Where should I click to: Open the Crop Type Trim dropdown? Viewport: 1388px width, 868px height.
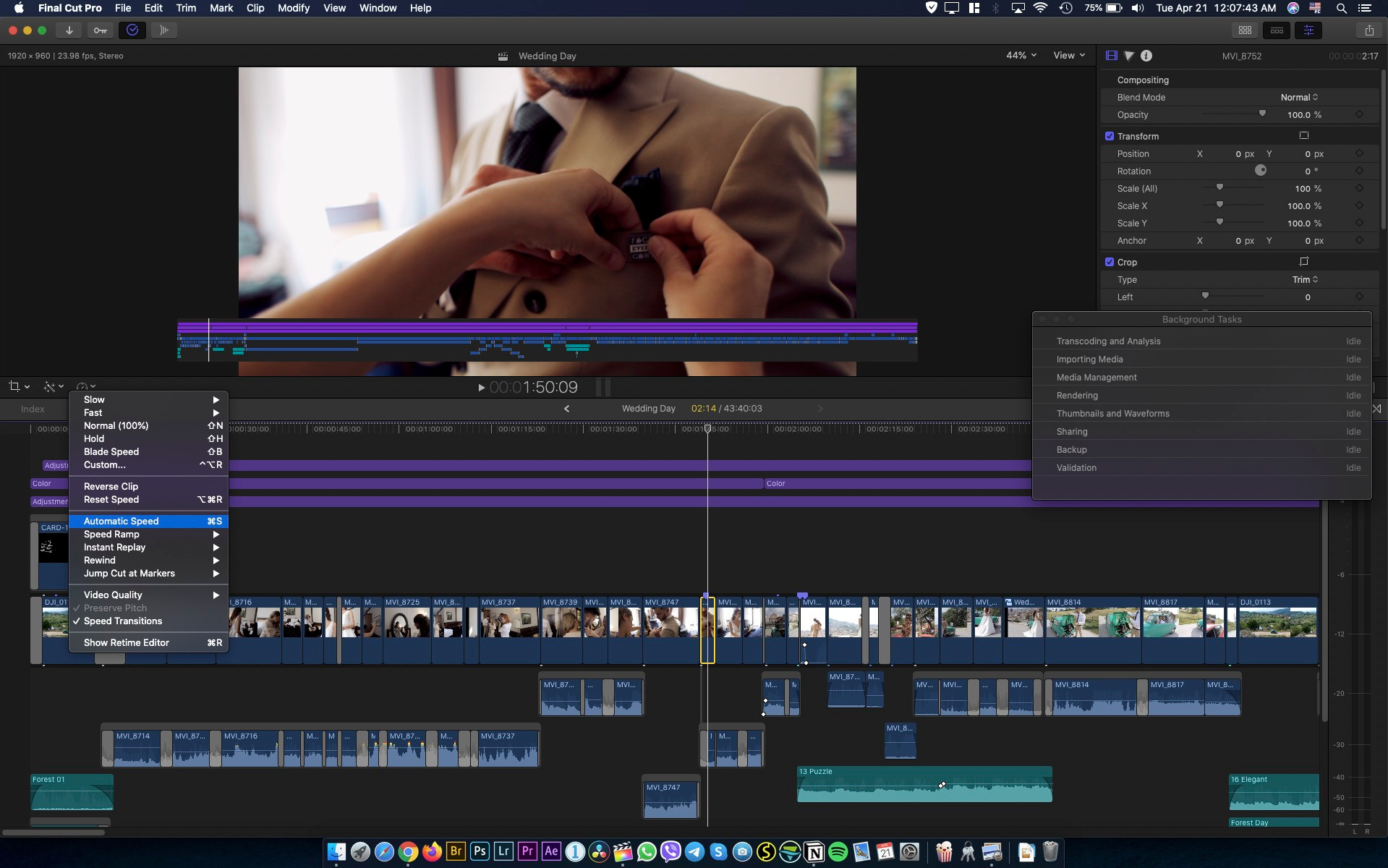[1302, 279]
